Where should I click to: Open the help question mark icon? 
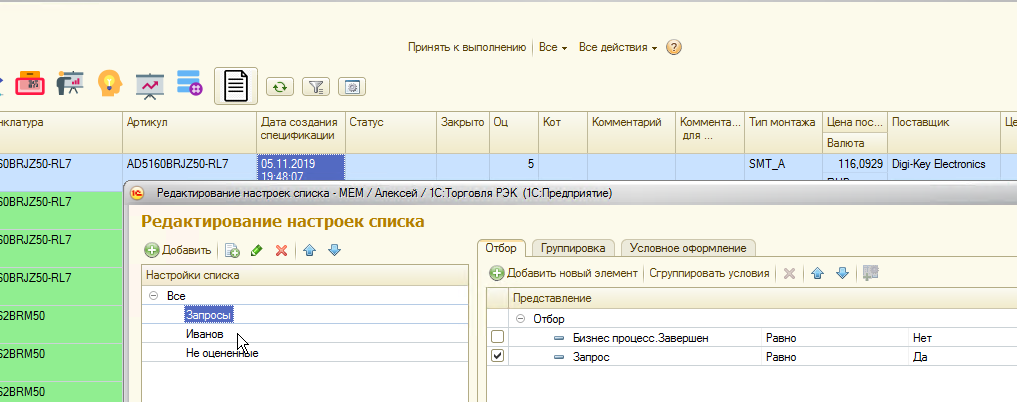(x=674, y=48)
